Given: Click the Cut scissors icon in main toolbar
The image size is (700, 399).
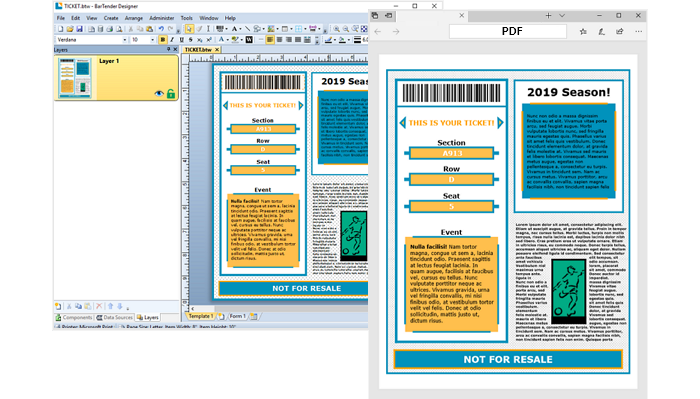Looking at the screenshot, I should tap(131, 29).
